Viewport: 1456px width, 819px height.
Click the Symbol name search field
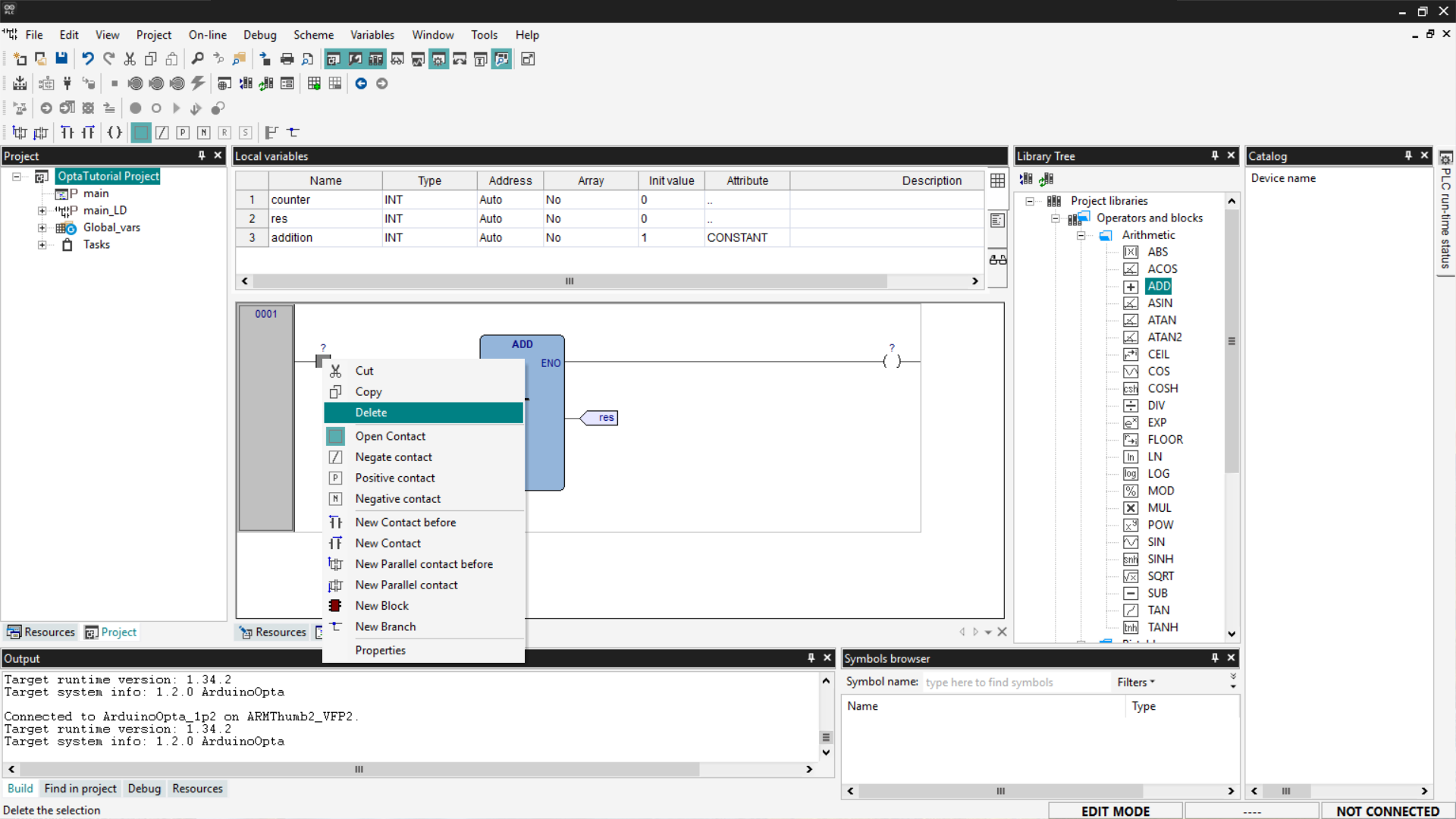[x=1015, y=682]
